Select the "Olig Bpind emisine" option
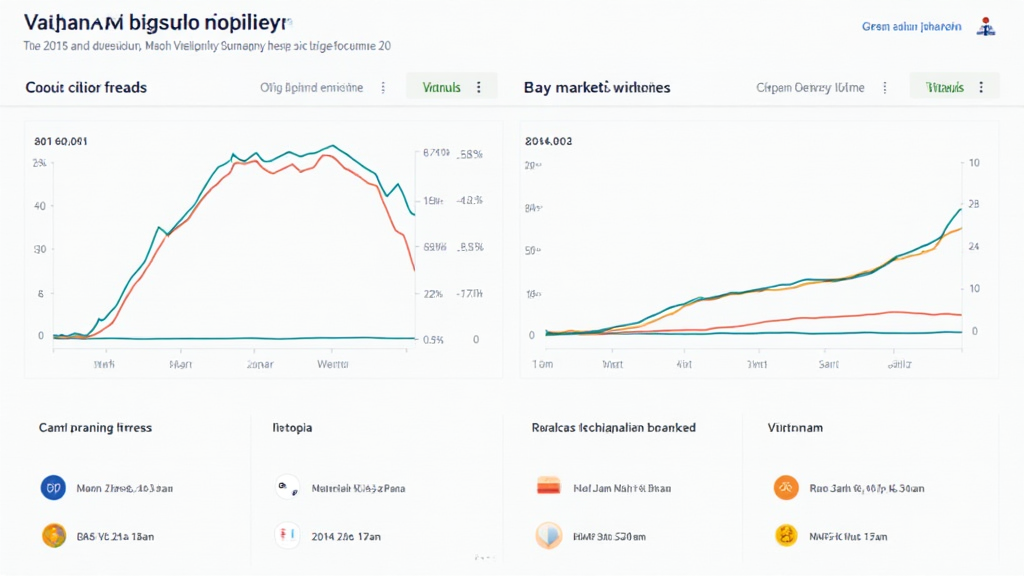Image resolution: width=1024 pixels, height=576 pixels. click(x=311, y=88)
